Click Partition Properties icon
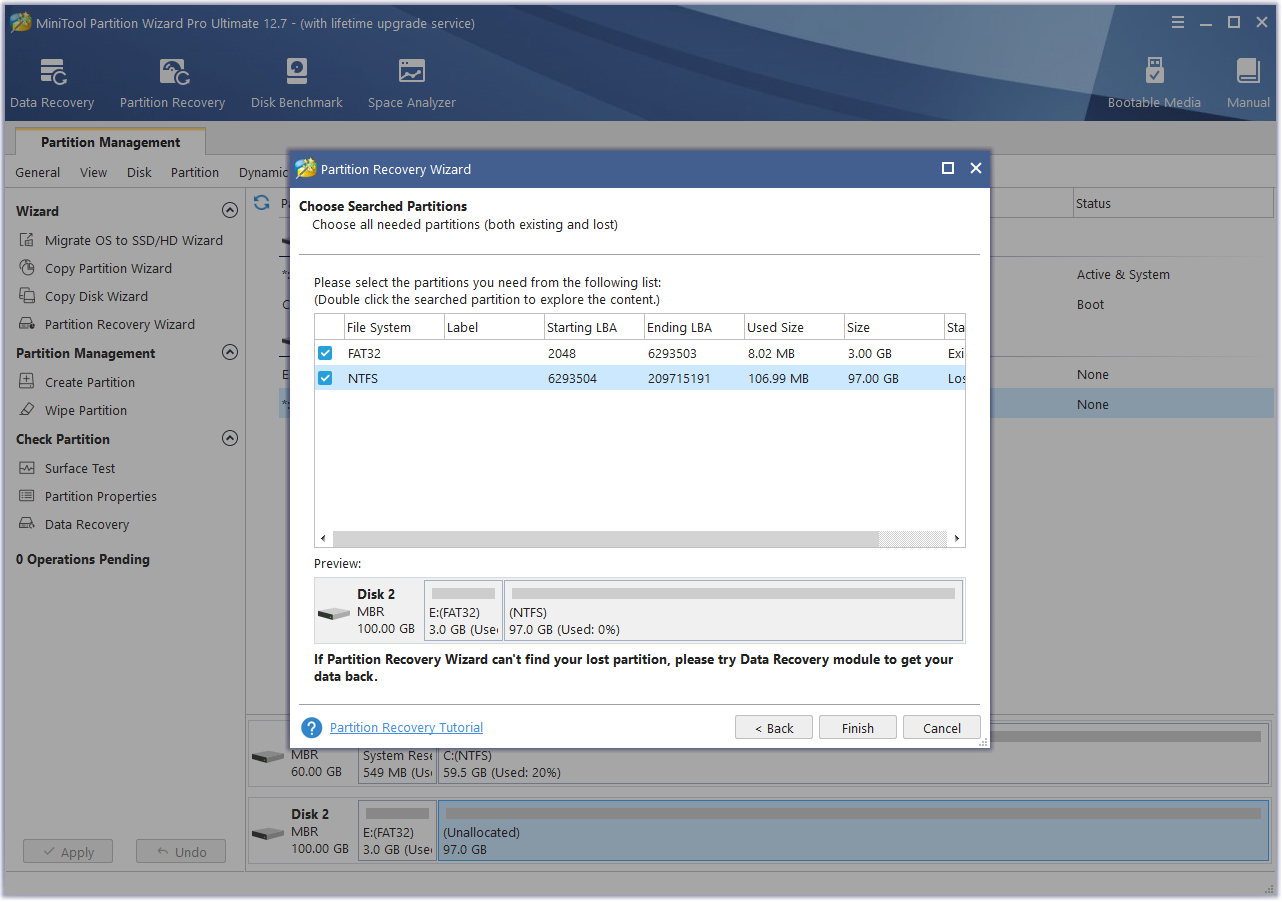 pos(26,496)
